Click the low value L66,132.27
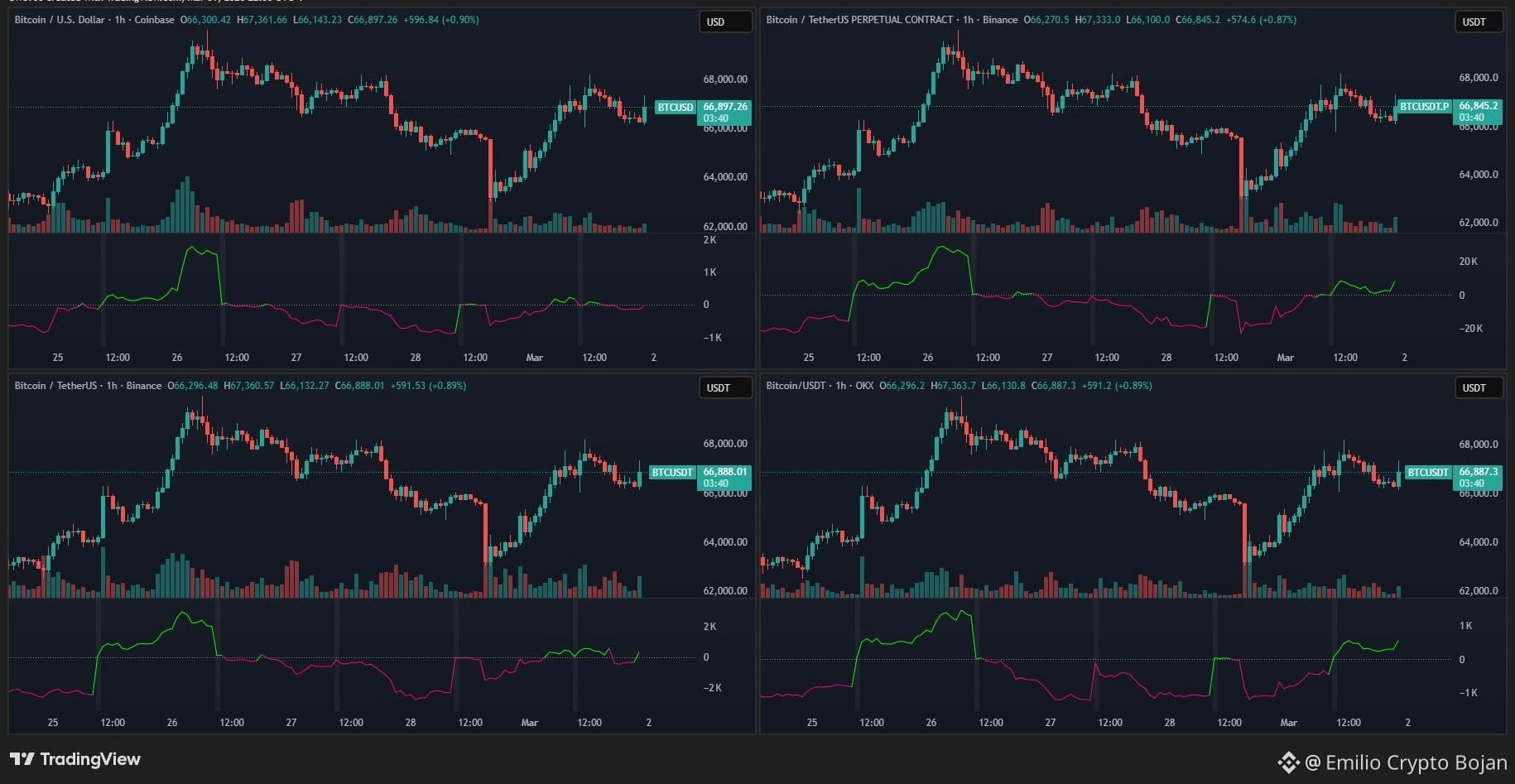This screenshot has width=1515, height=784. click(305, 385)
